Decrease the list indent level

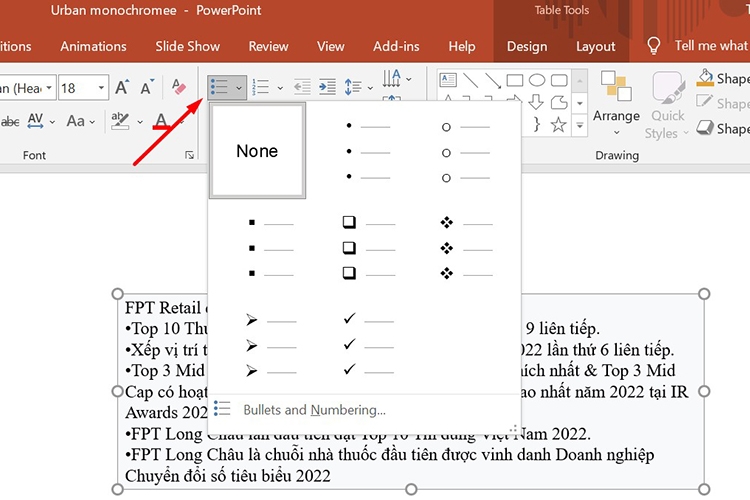click(302, 87)
